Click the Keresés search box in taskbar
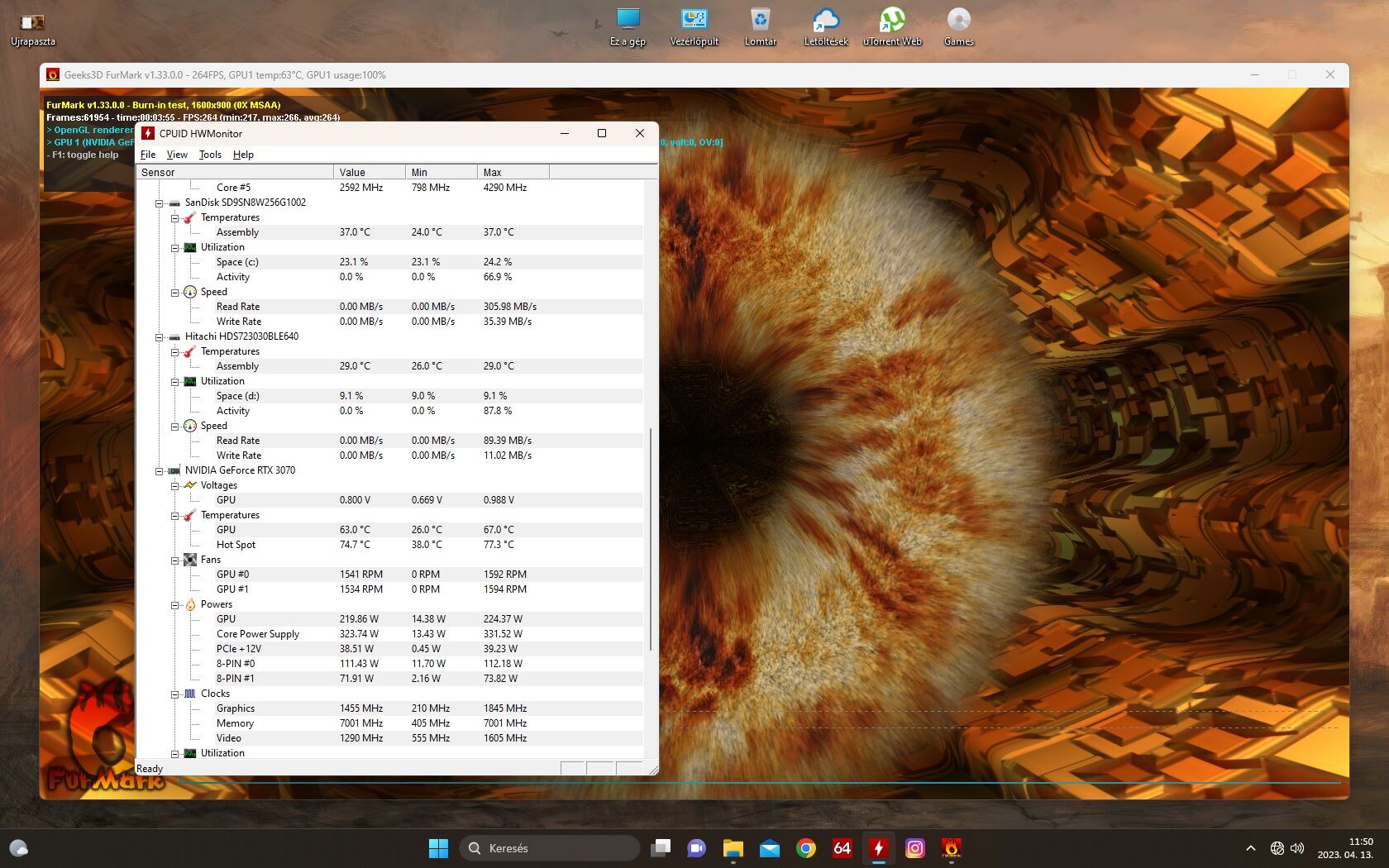The image size is (1389, 868). click(550, 848)
